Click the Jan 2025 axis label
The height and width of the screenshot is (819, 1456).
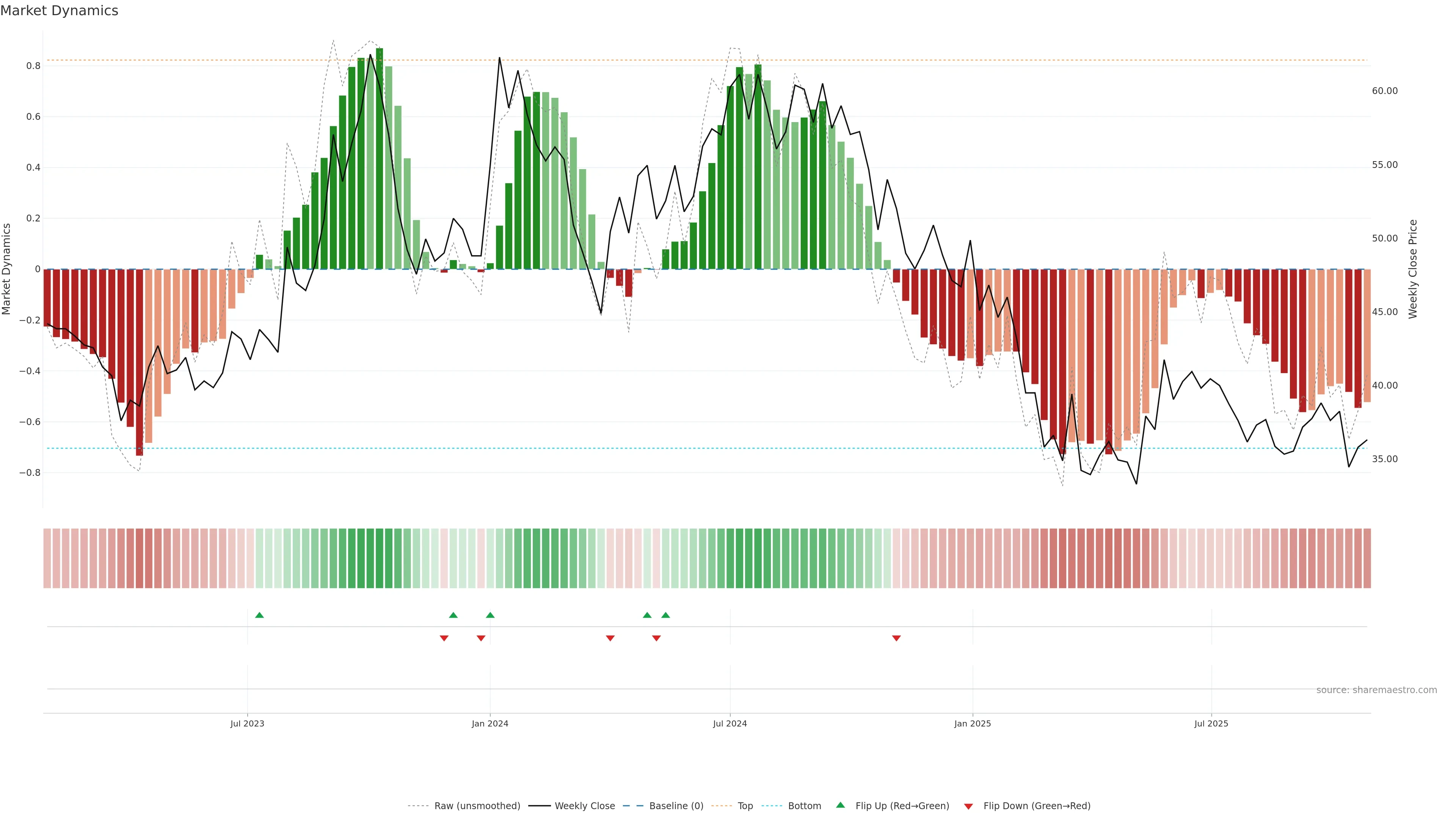tap(972, 723)
